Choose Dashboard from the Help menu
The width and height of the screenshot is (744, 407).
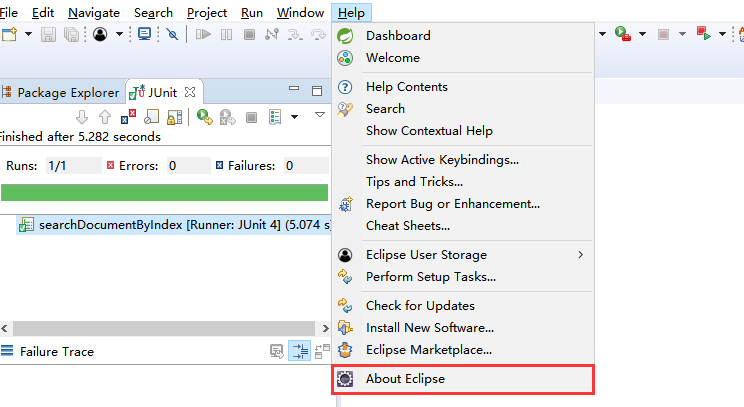(x=463, y=36)
